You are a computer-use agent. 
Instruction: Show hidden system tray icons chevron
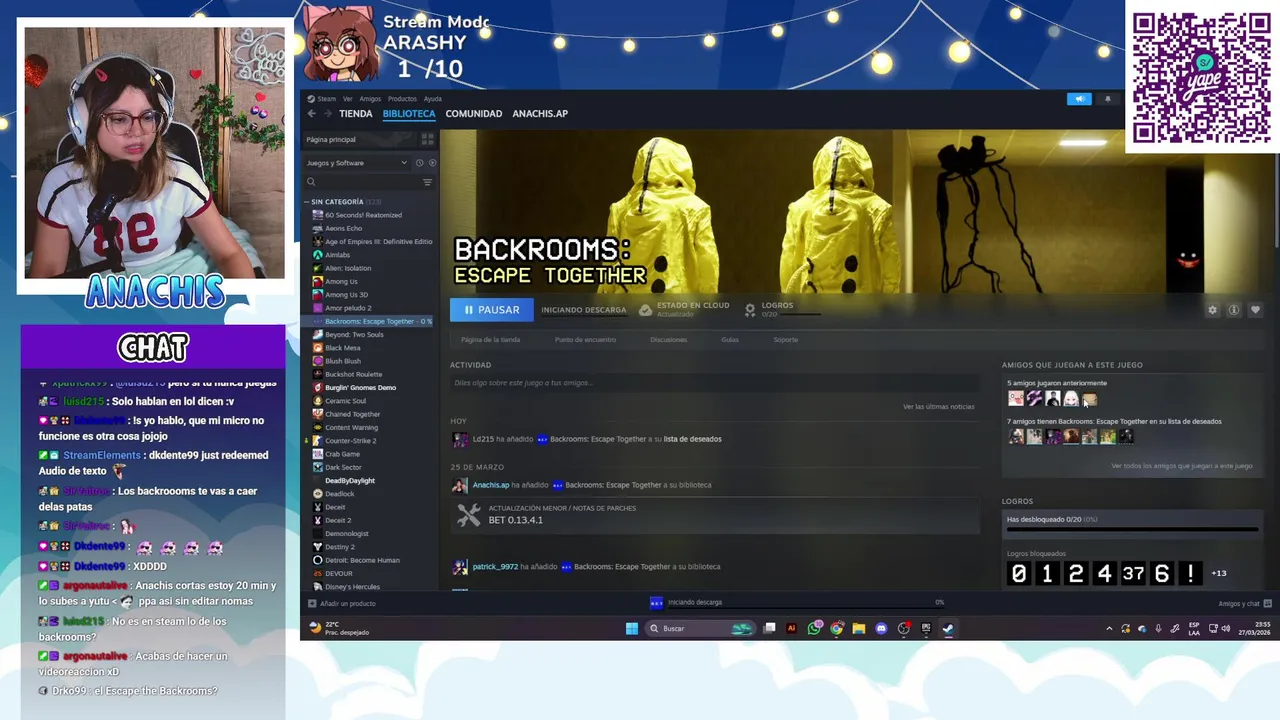point(1108,628)
